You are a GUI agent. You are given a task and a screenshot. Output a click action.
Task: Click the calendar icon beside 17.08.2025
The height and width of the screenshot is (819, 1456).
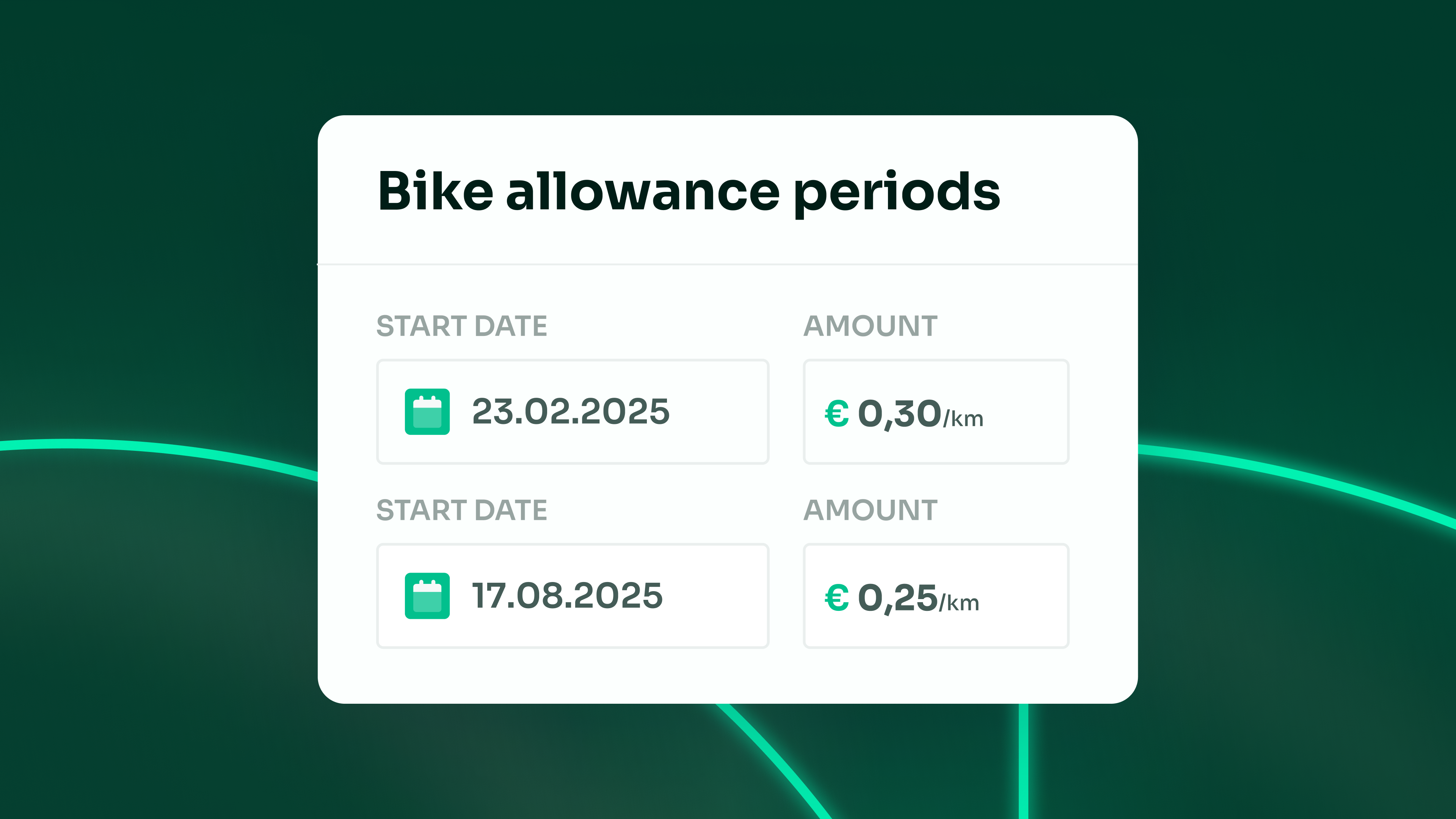(x=427, y=596)
